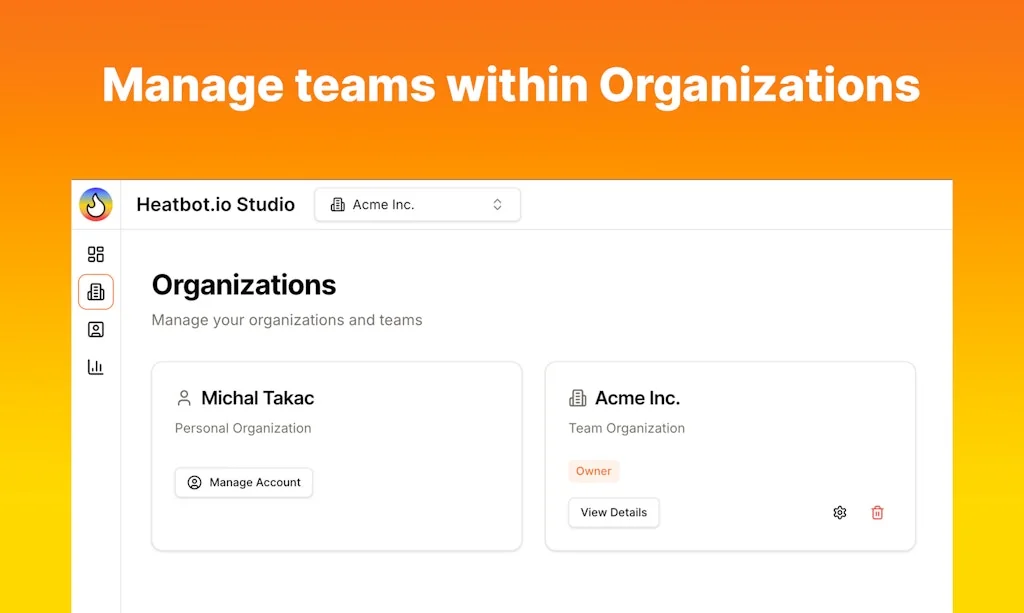1024x613 pixels.
Task: Click the building icon on Acme Inc. card
Action: coord(578,398)
